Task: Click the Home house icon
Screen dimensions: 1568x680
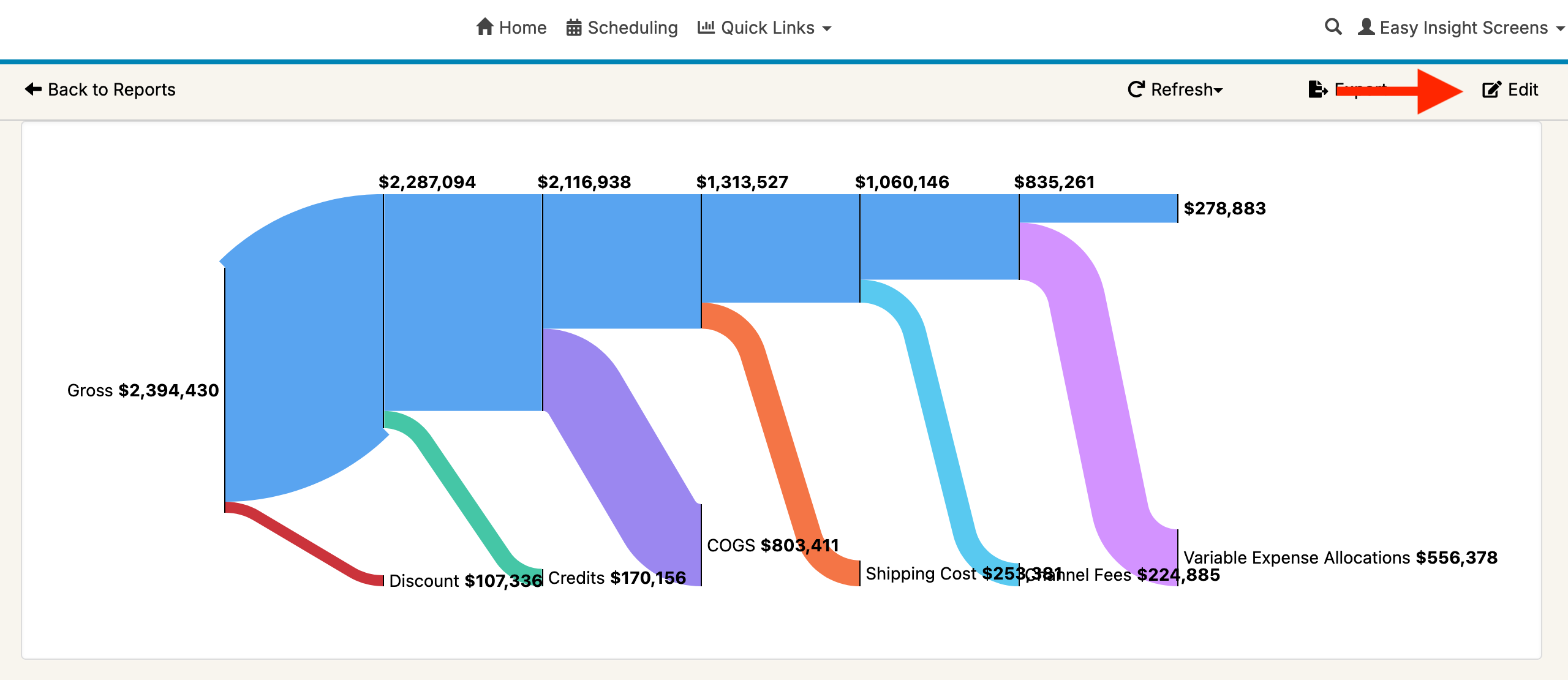Action: click(x=484, y=27)
